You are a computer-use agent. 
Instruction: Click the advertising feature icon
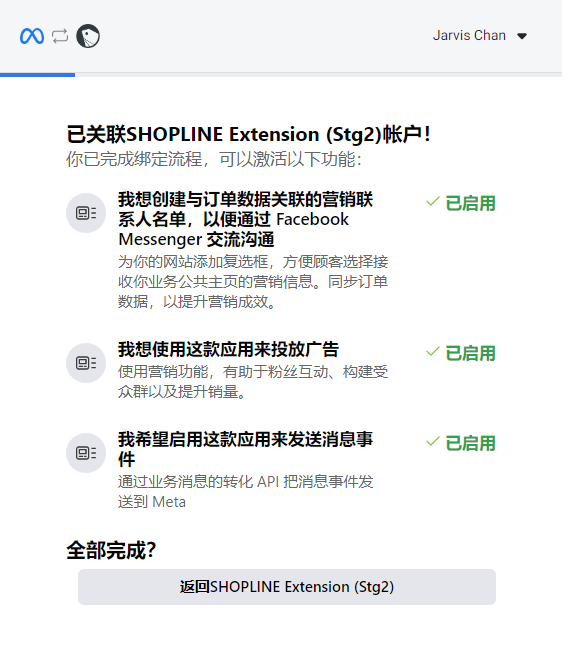(86, 363)
